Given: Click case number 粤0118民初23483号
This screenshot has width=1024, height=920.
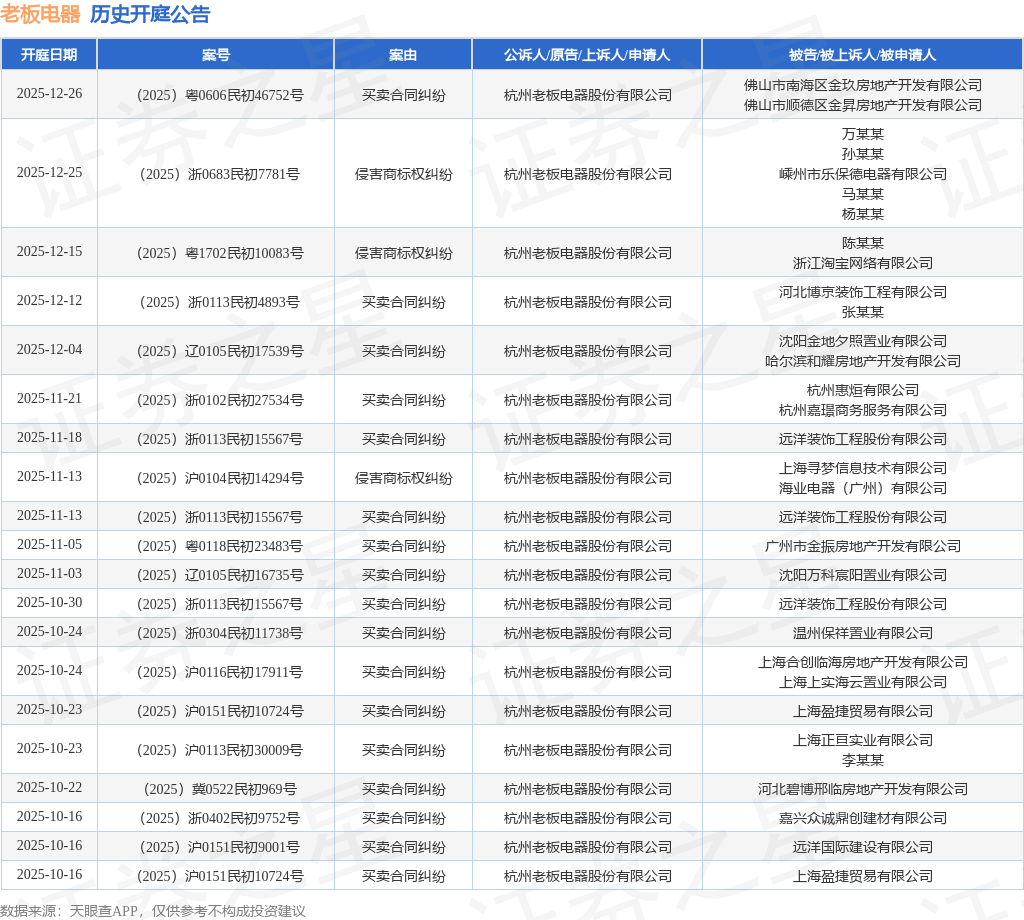Looking at the screenshot, I should coord(220,546).
